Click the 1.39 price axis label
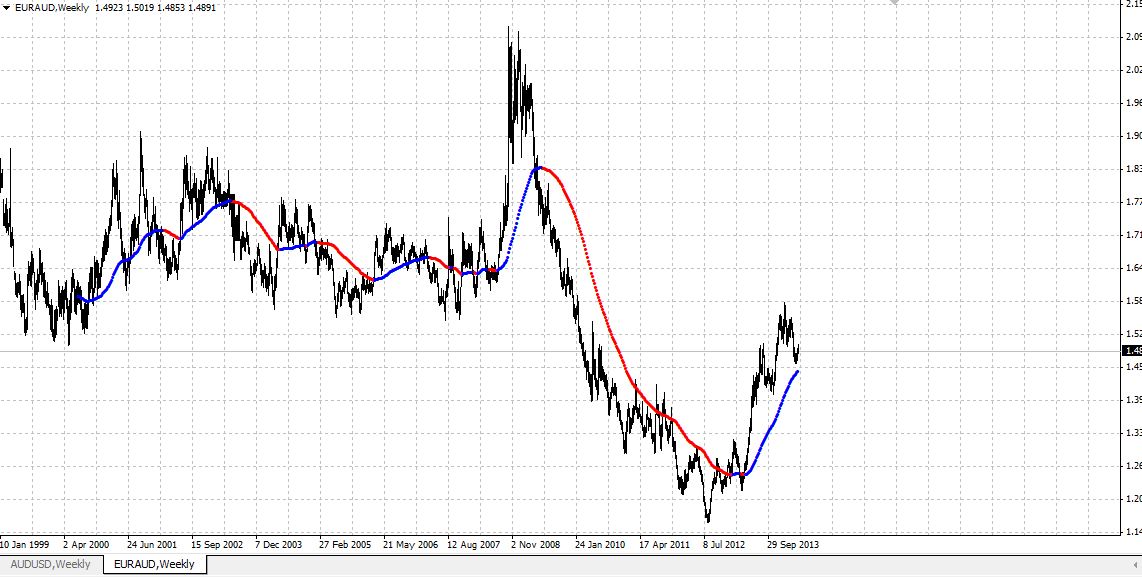Image resolution: width=1142 pixels, height=577 pixels. (1133, 400)
